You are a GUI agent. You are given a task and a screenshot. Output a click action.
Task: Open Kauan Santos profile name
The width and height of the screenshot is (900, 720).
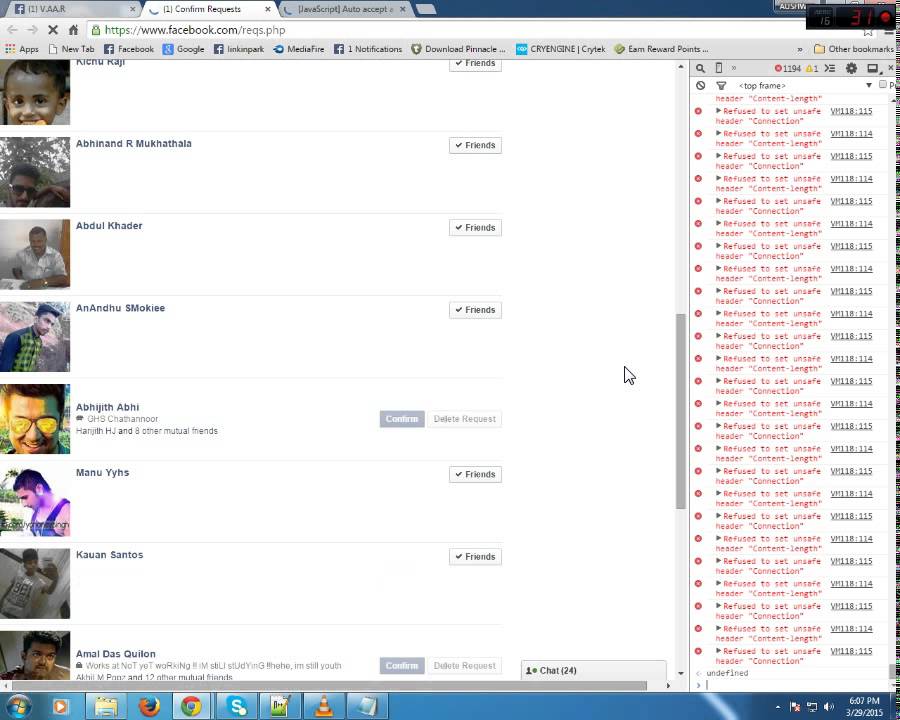tap(110, 555)
